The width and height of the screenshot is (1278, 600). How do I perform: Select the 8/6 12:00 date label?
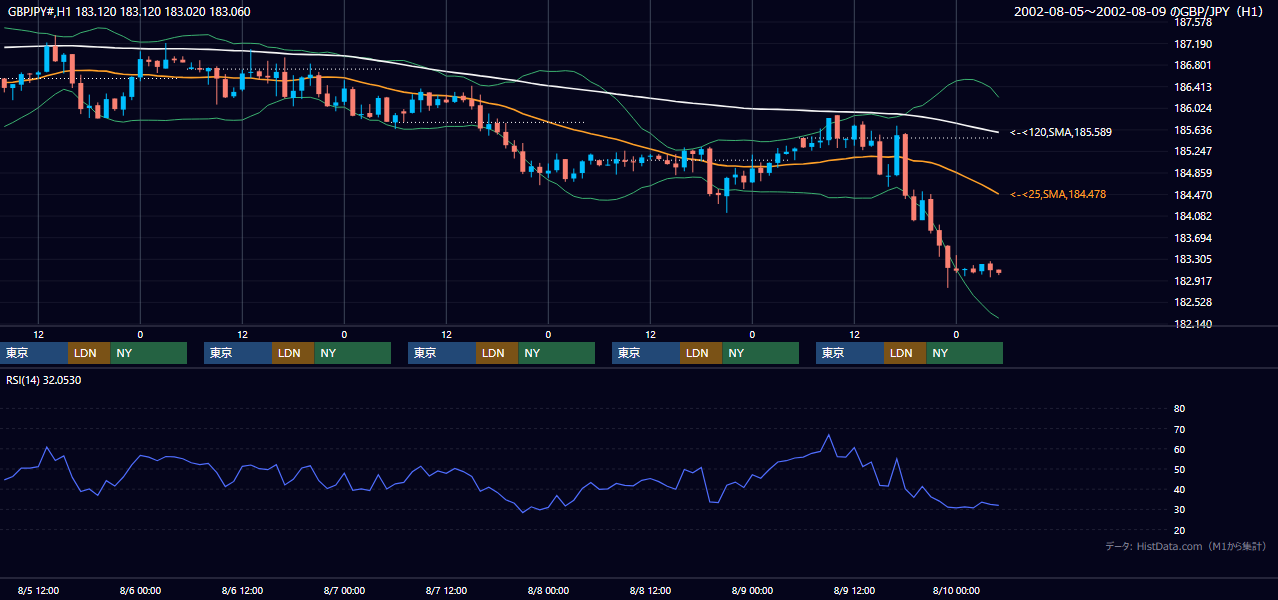(242, 590)
